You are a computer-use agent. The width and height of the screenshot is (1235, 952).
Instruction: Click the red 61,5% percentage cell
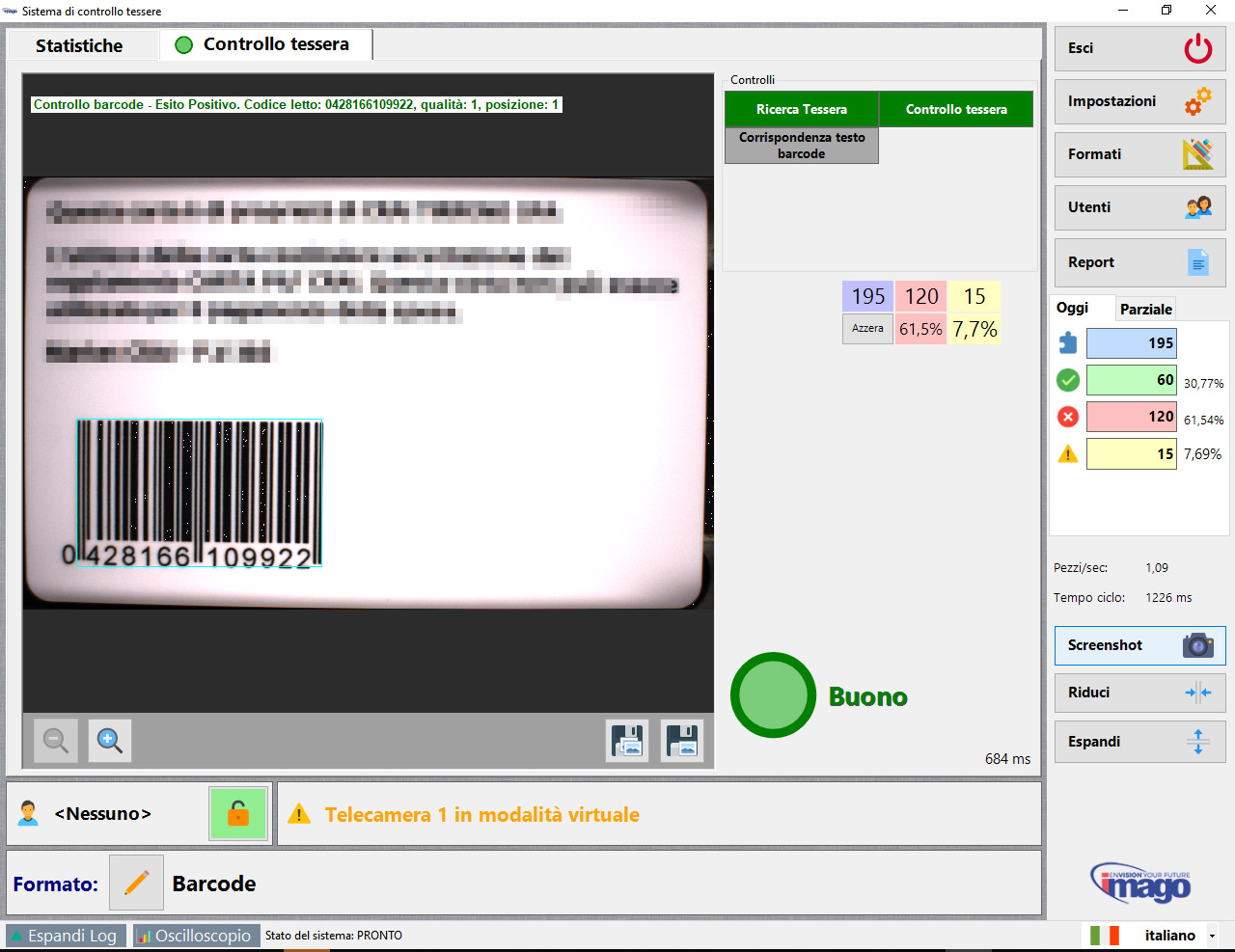[920, 329]
